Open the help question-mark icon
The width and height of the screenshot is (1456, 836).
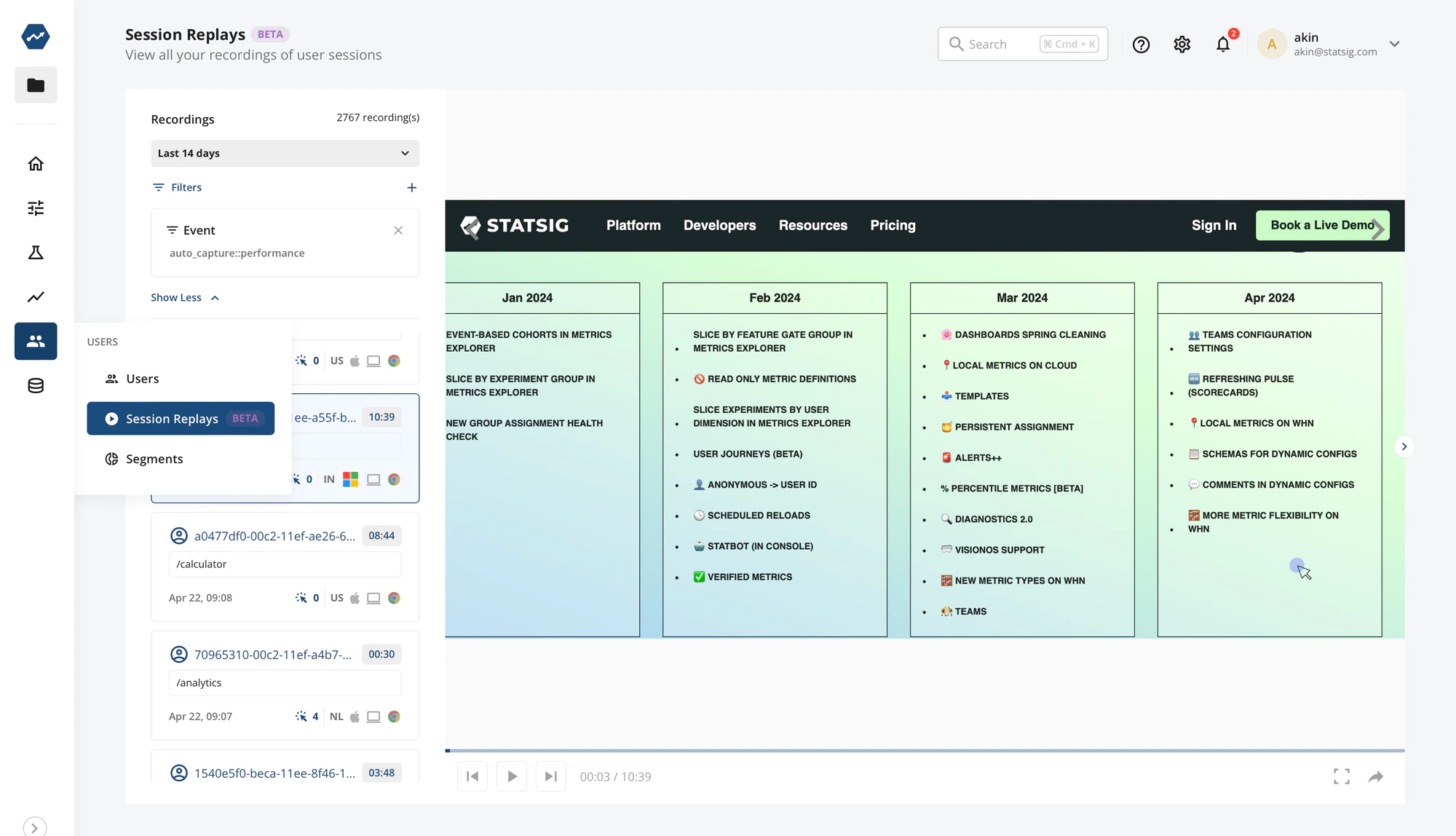click(1141, 44)
